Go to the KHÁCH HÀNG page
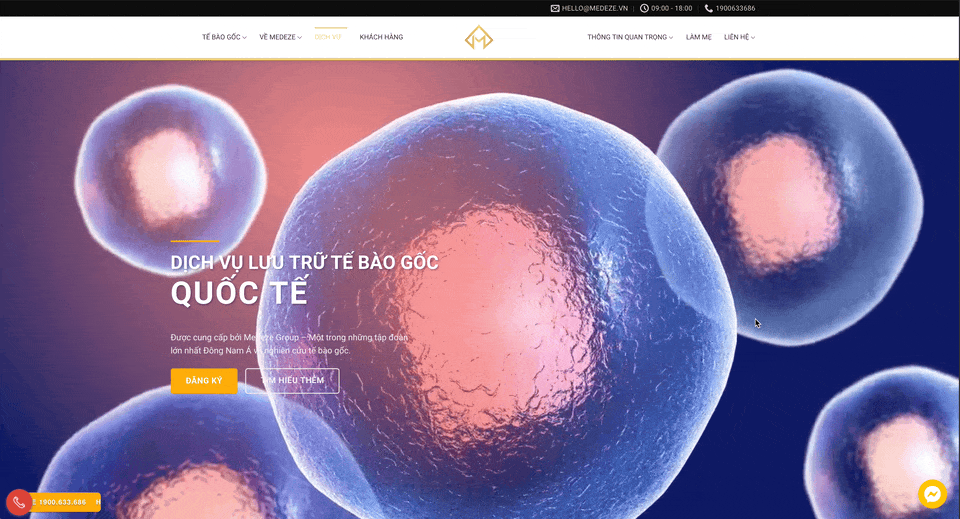Image resolution: width=960 pixels, height=519 pixels. click(381, 37)
